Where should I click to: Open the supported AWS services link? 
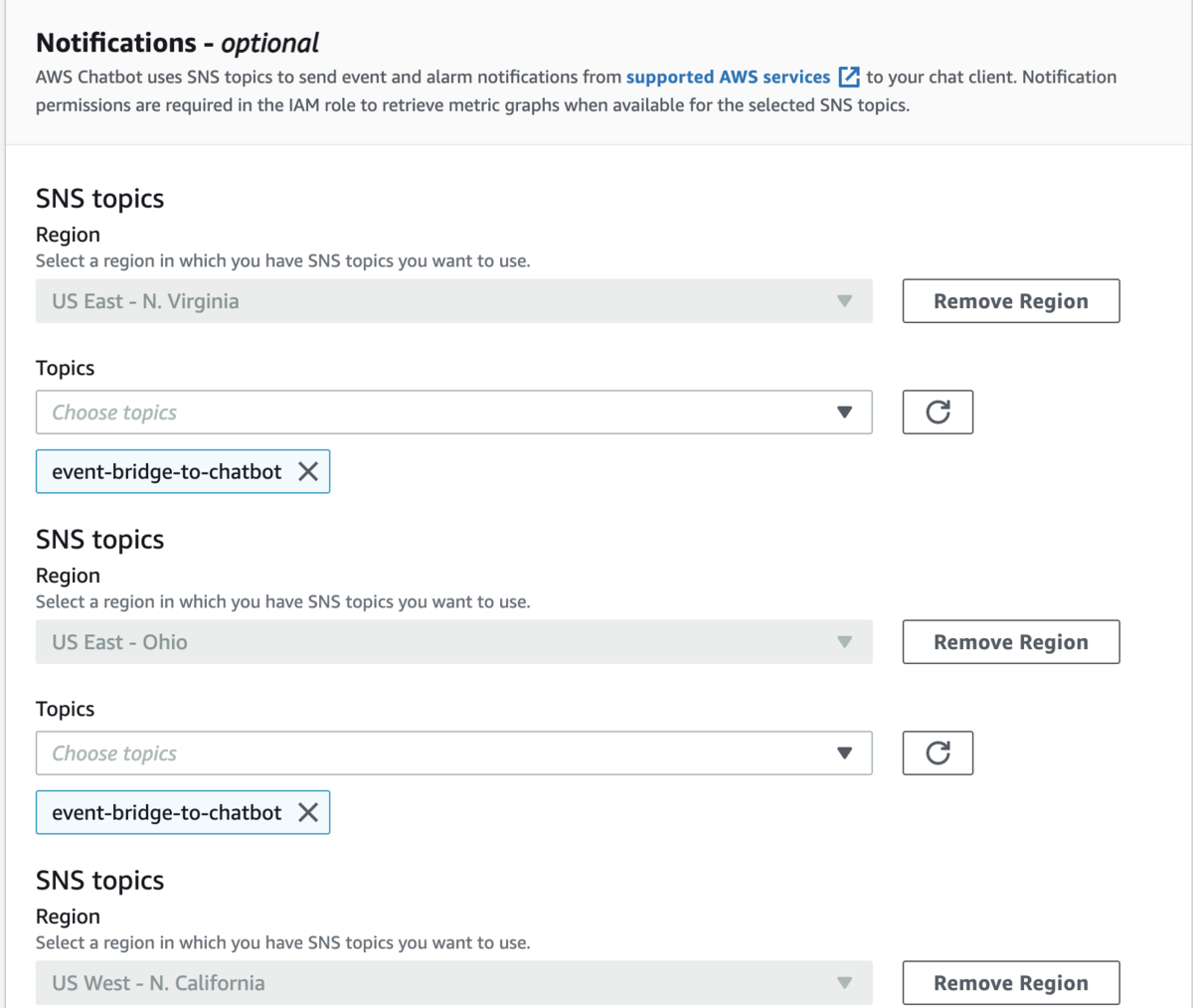(x=728, y=78)
